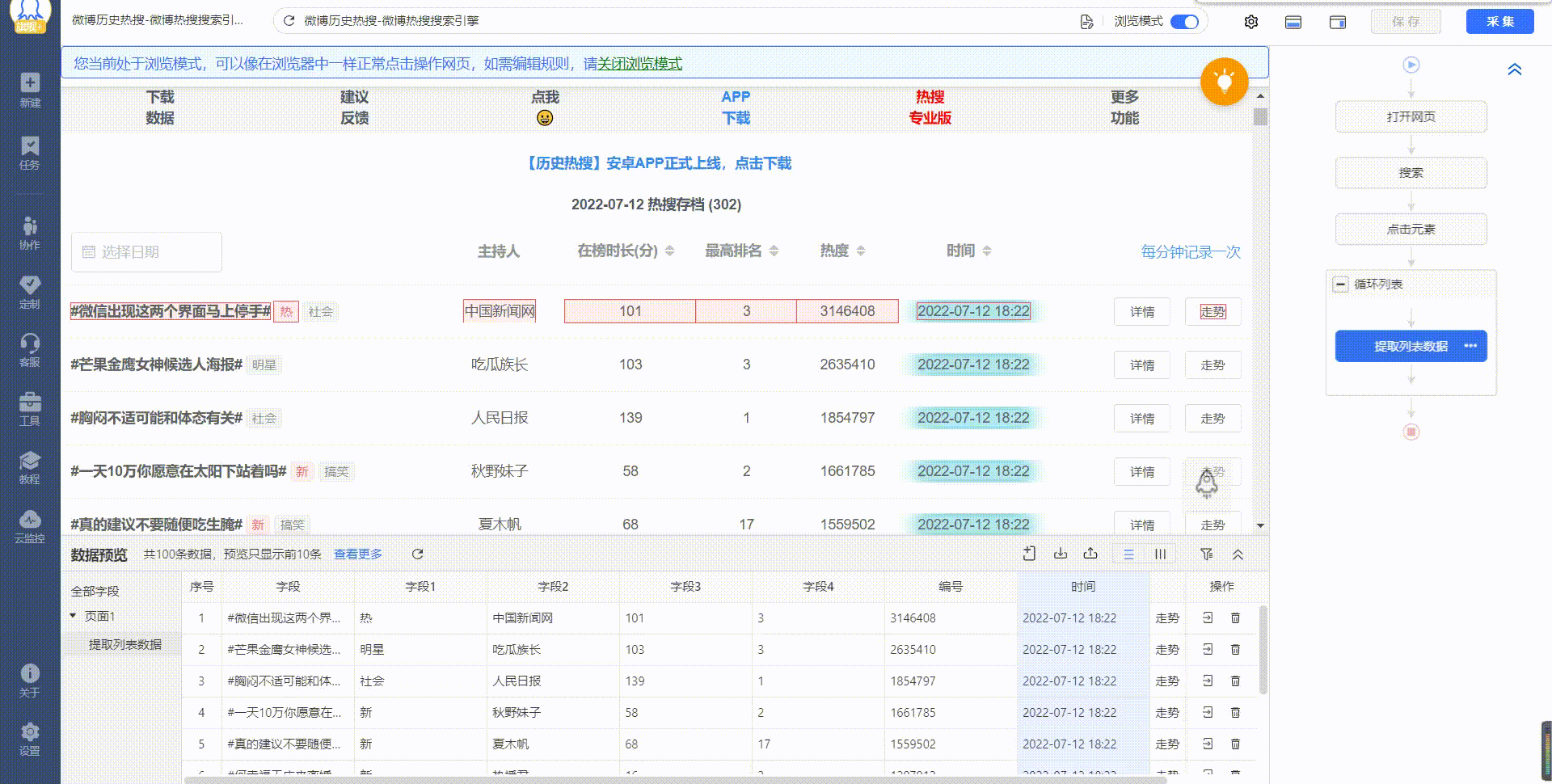Viewport: 1552px width, 784px height.
Task: Click the export data upload icon
Action: (x=1090, y=554)
